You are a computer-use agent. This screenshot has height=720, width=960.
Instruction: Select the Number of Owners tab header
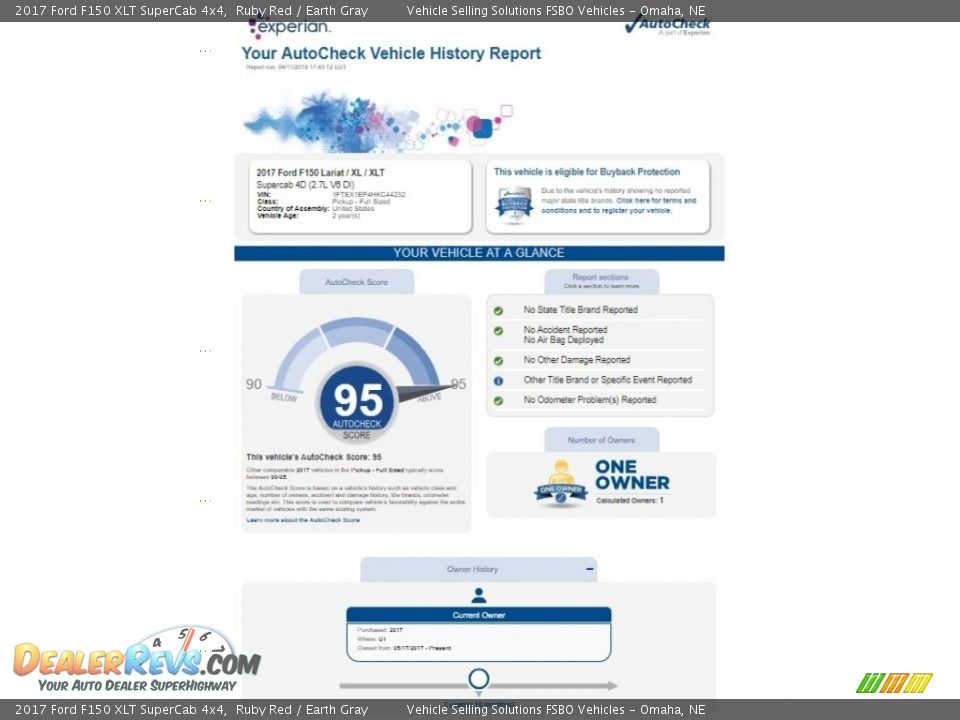[x=601, y=440]
